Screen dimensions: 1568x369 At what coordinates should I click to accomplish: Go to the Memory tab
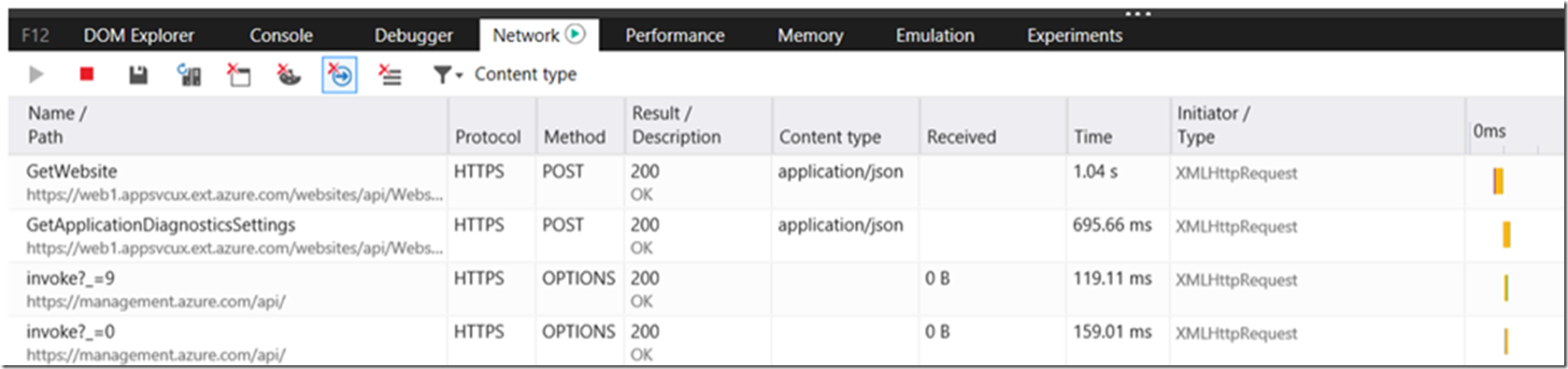(810, 35)
